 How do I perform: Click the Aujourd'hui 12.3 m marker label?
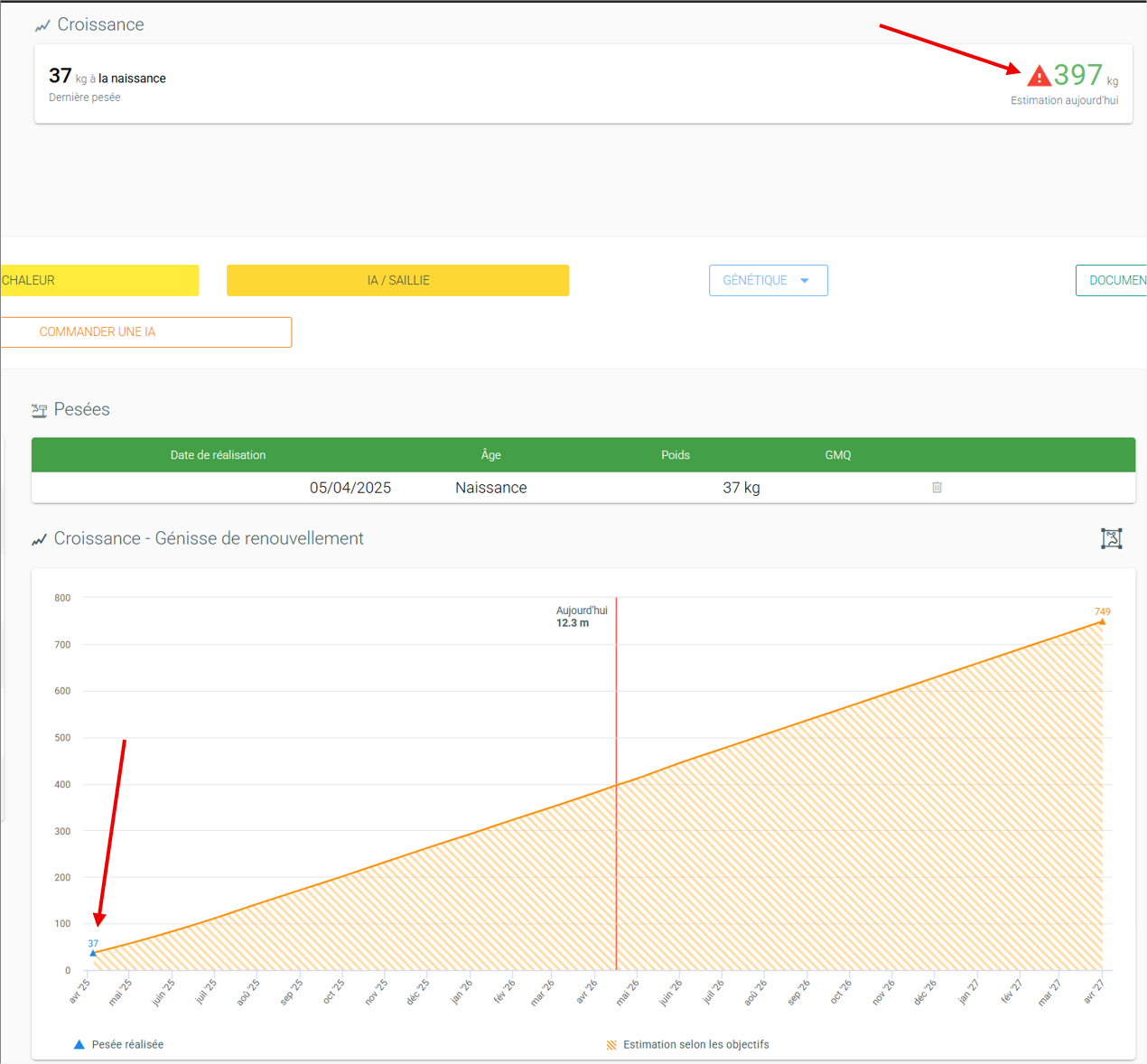pyautogui.click(x=582, y=617)
